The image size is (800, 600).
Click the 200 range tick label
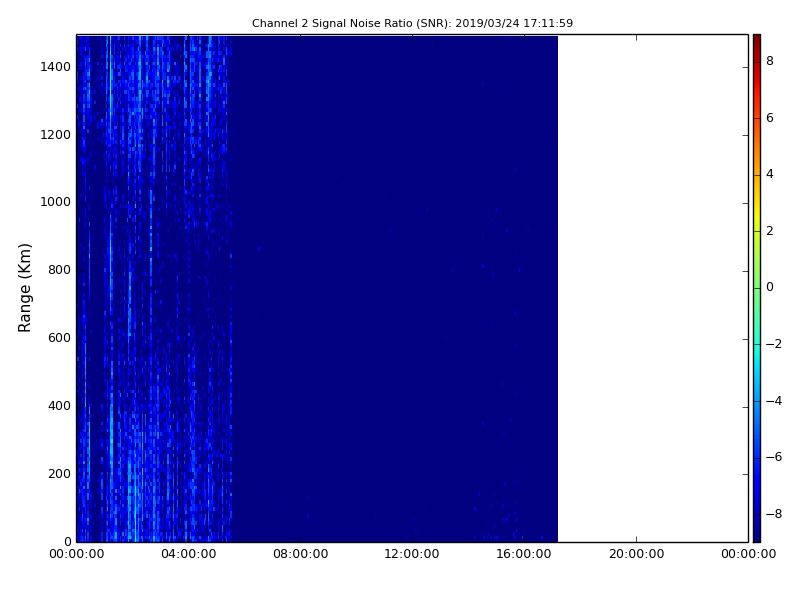pyautogui.click(x=59, y=473)
